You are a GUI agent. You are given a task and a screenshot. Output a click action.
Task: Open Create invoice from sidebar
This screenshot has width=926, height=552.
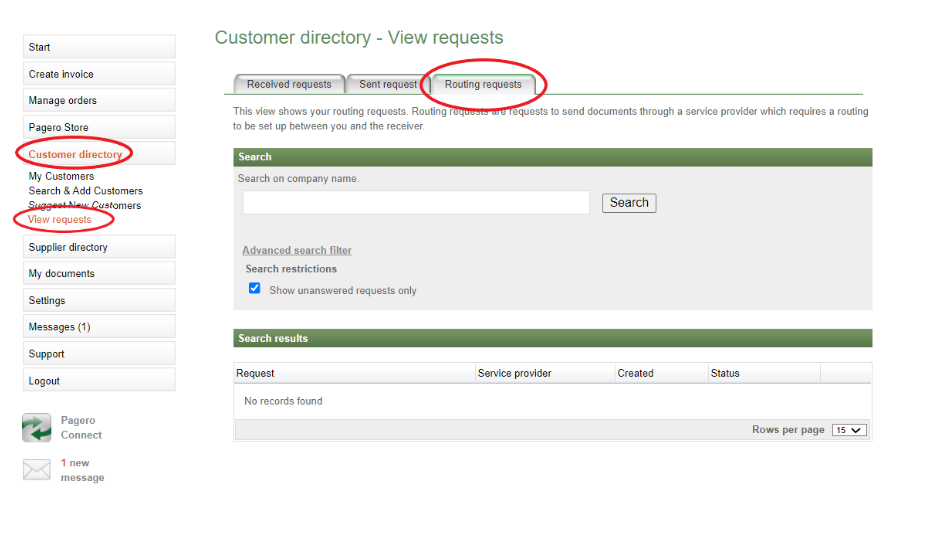click(99, 74)
